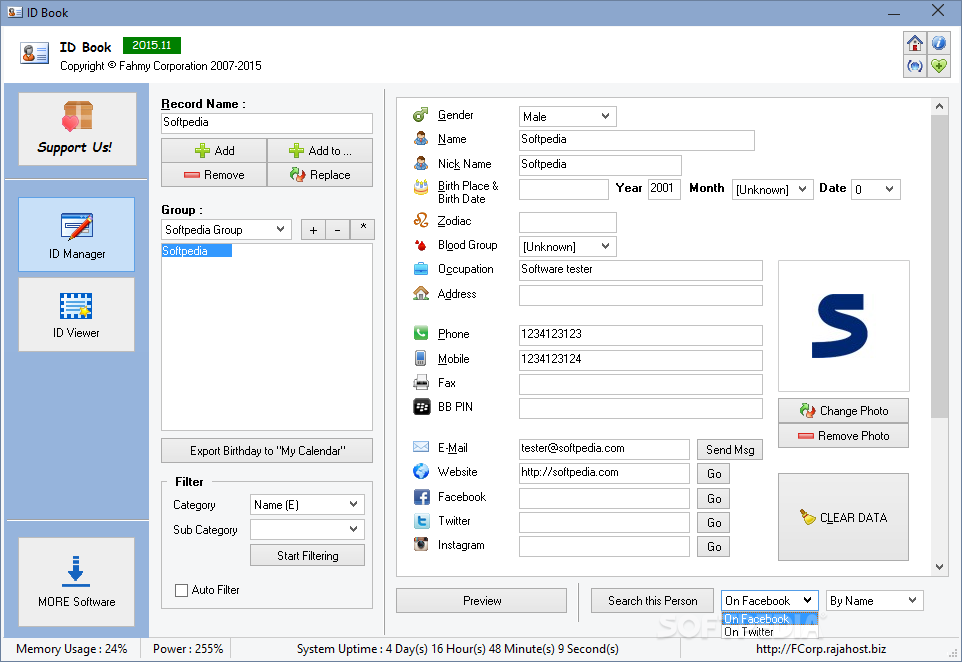The image size is (962, 662).
Task: Click the broadcast signal icon
Action: [915, 66]
